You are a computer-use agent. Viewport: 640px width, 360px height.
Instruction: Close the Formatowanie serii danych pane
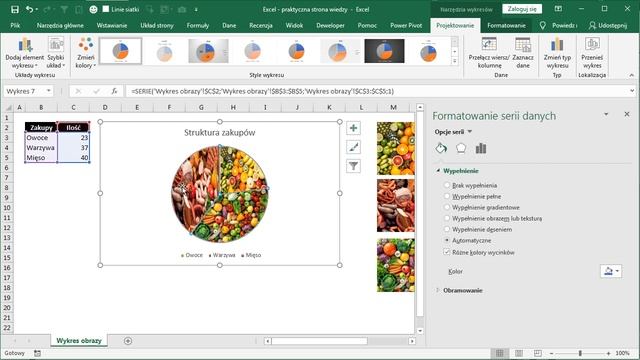(x=627, y=114)
